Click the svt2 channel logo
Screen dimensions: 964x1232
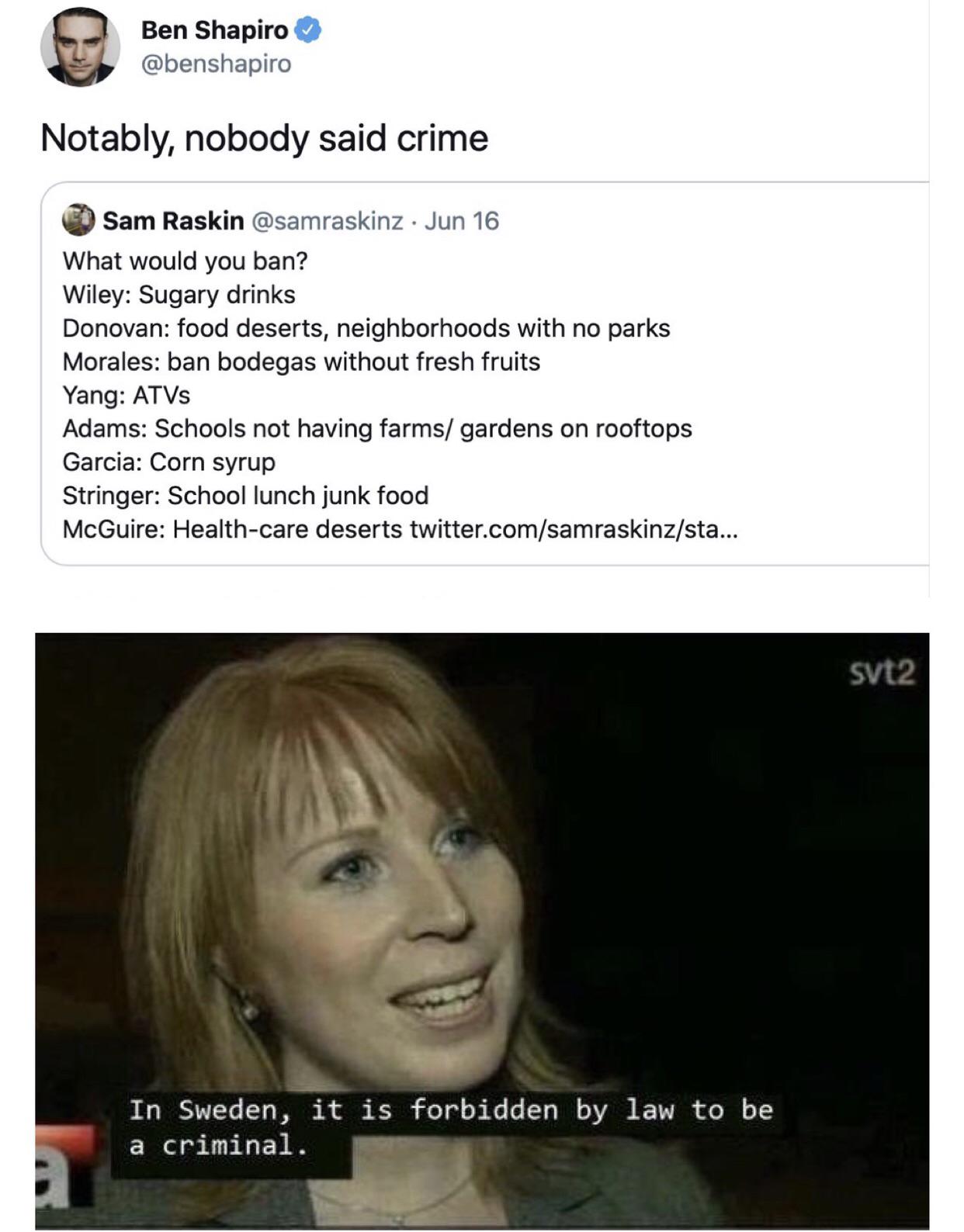(881, 673)
